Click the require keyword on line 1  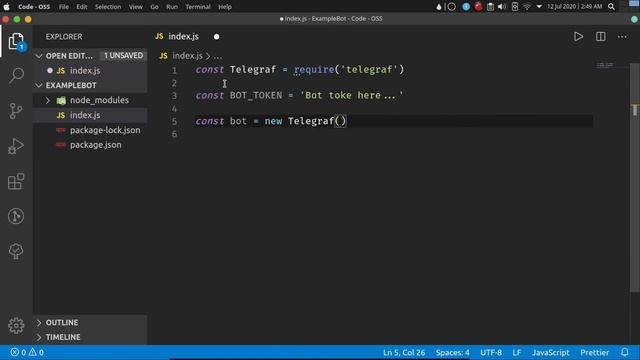click(x=314, y=69)
